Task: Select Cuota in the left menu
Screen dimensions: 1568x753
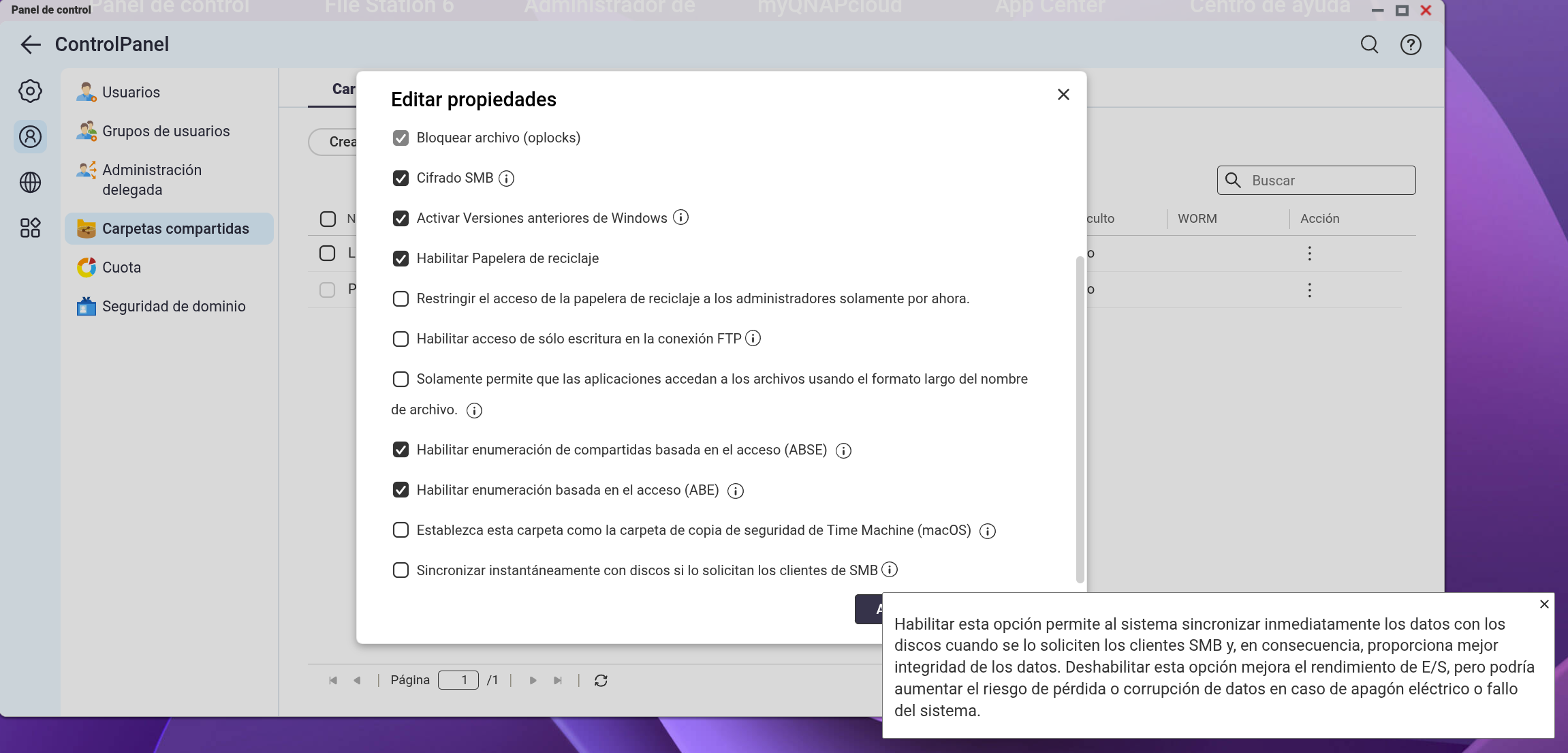Action: pos(121,268)
